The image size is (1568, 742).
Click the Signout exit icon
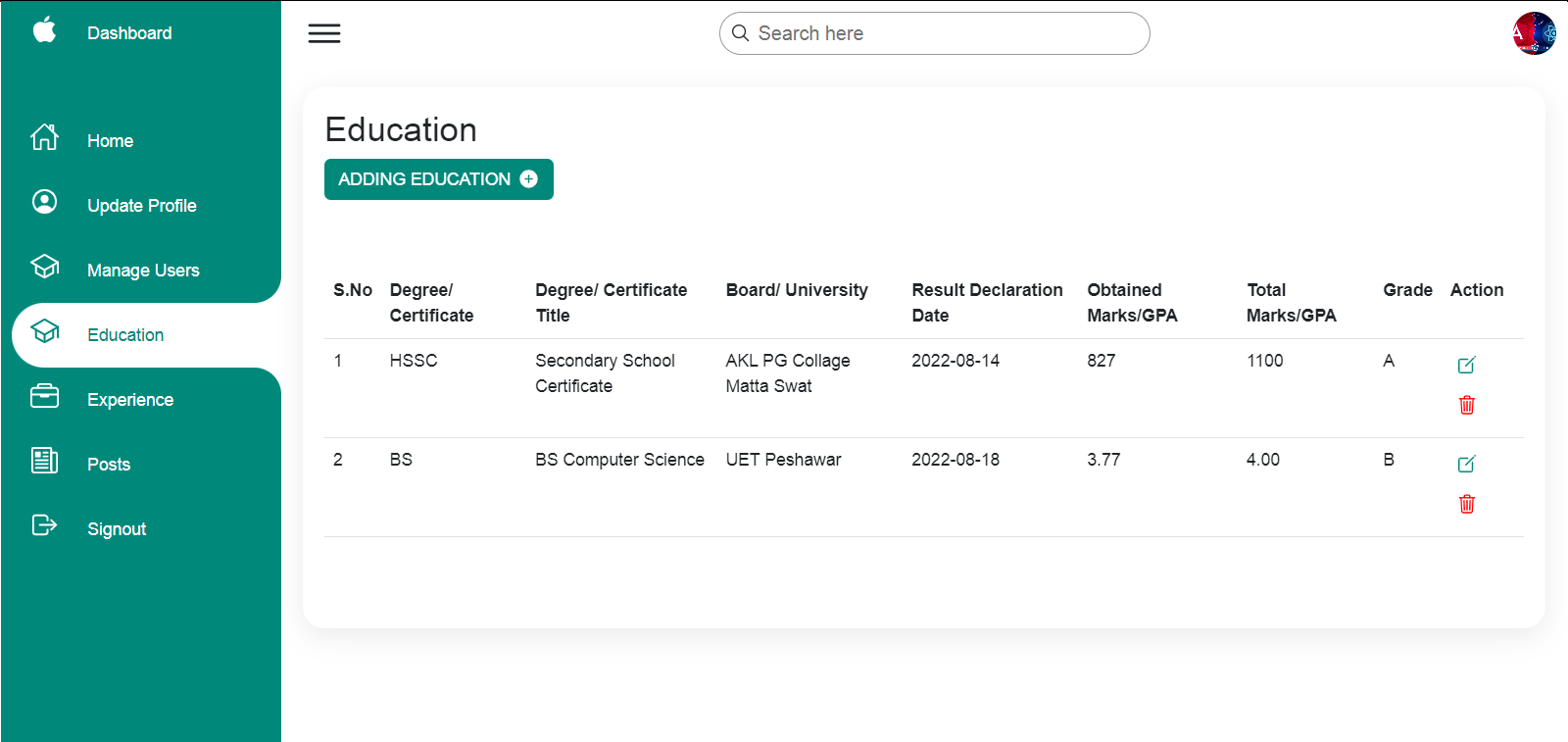click(44, 525)
